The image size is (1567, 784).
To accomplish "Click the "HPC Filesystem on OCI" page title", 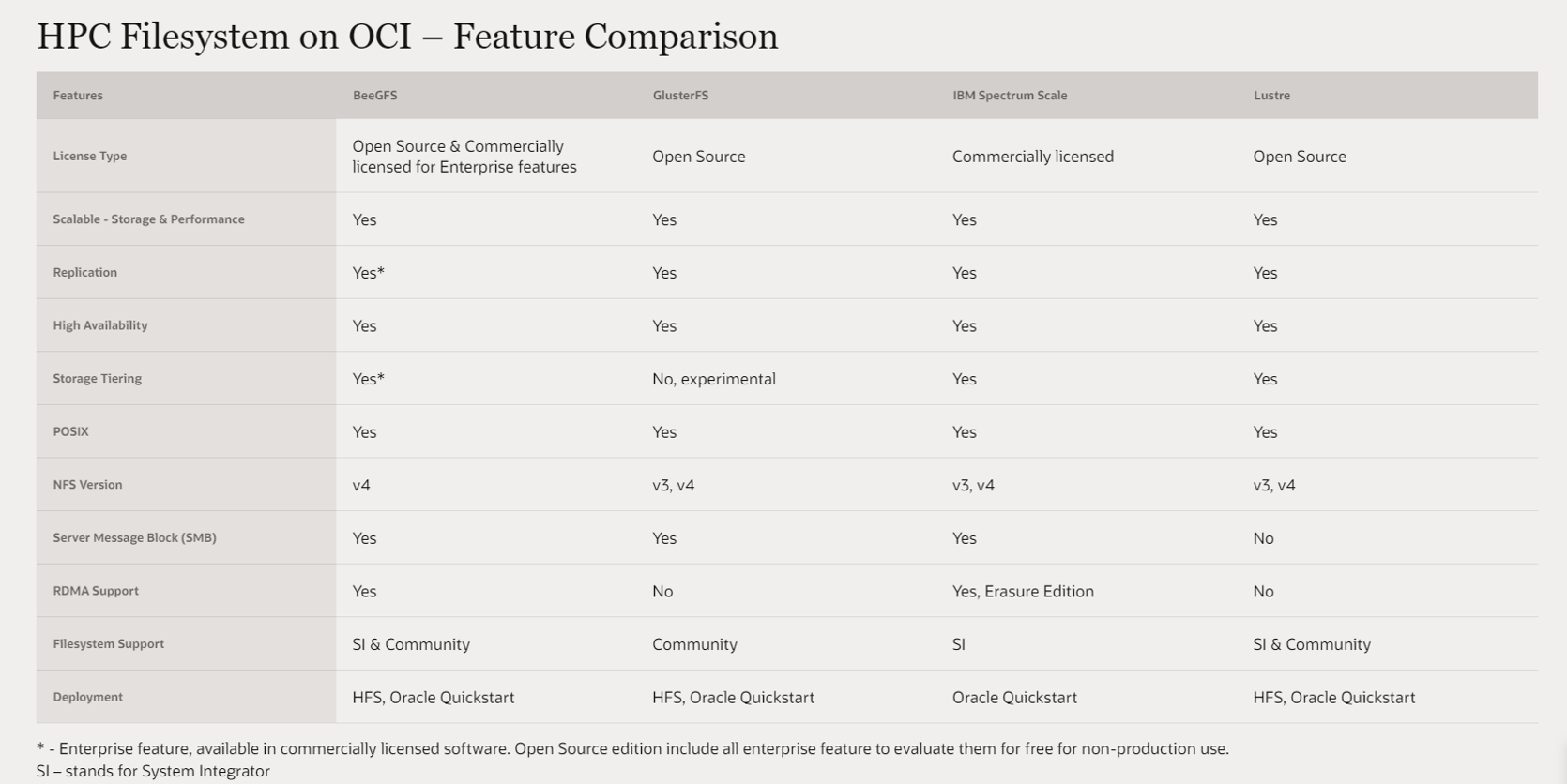I will click(x=407, y=37).
